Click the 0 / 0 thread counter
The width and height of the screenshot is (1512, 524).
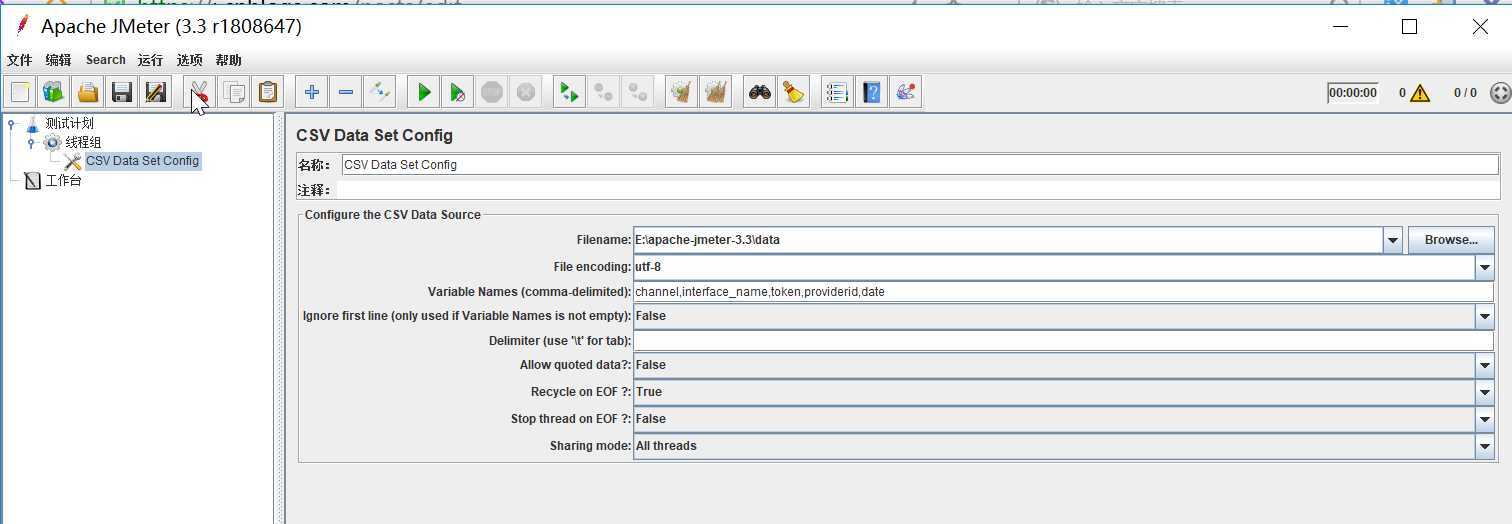(1465, 93)
